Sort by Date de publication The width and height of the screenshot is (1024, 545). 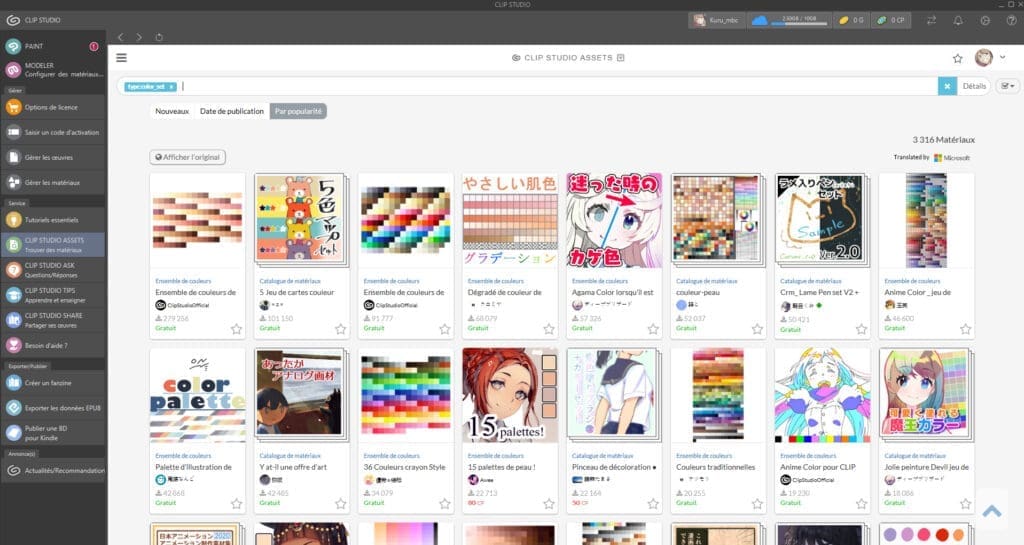pyautogui.click(x=232, y=112)
